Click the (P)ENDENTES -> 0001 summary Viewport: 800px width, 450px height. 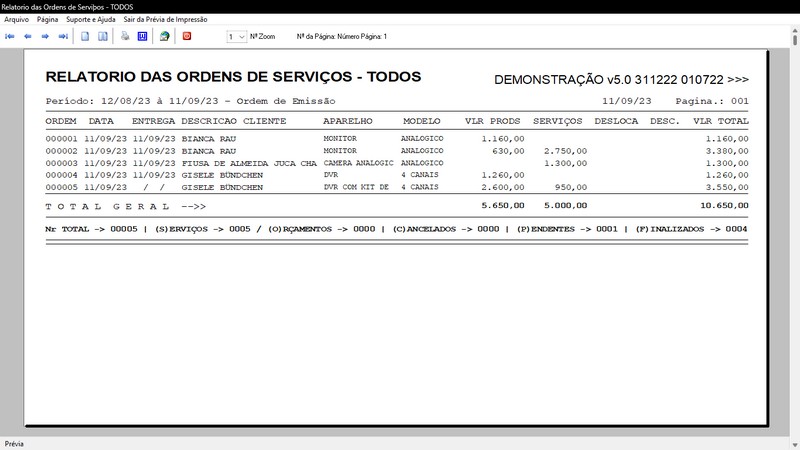[x=567, y=229]
